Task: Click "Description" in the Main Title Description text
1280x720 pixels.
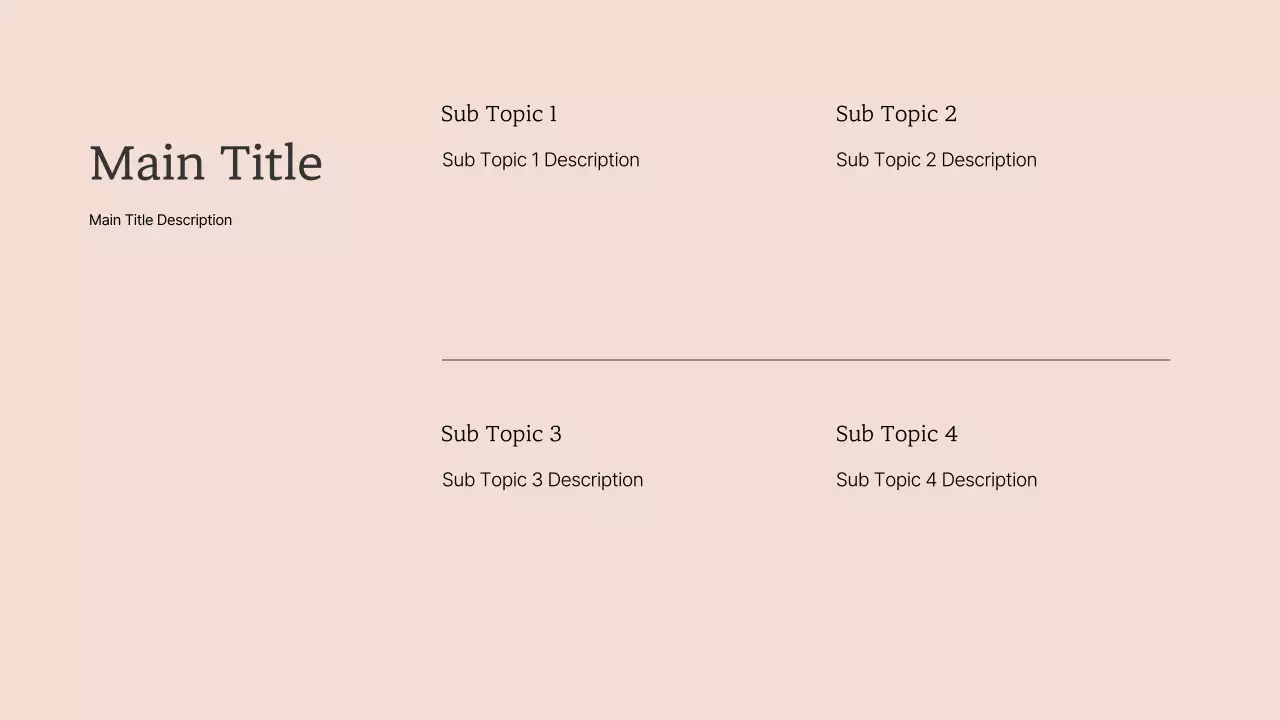Action: tap(194, 220)
